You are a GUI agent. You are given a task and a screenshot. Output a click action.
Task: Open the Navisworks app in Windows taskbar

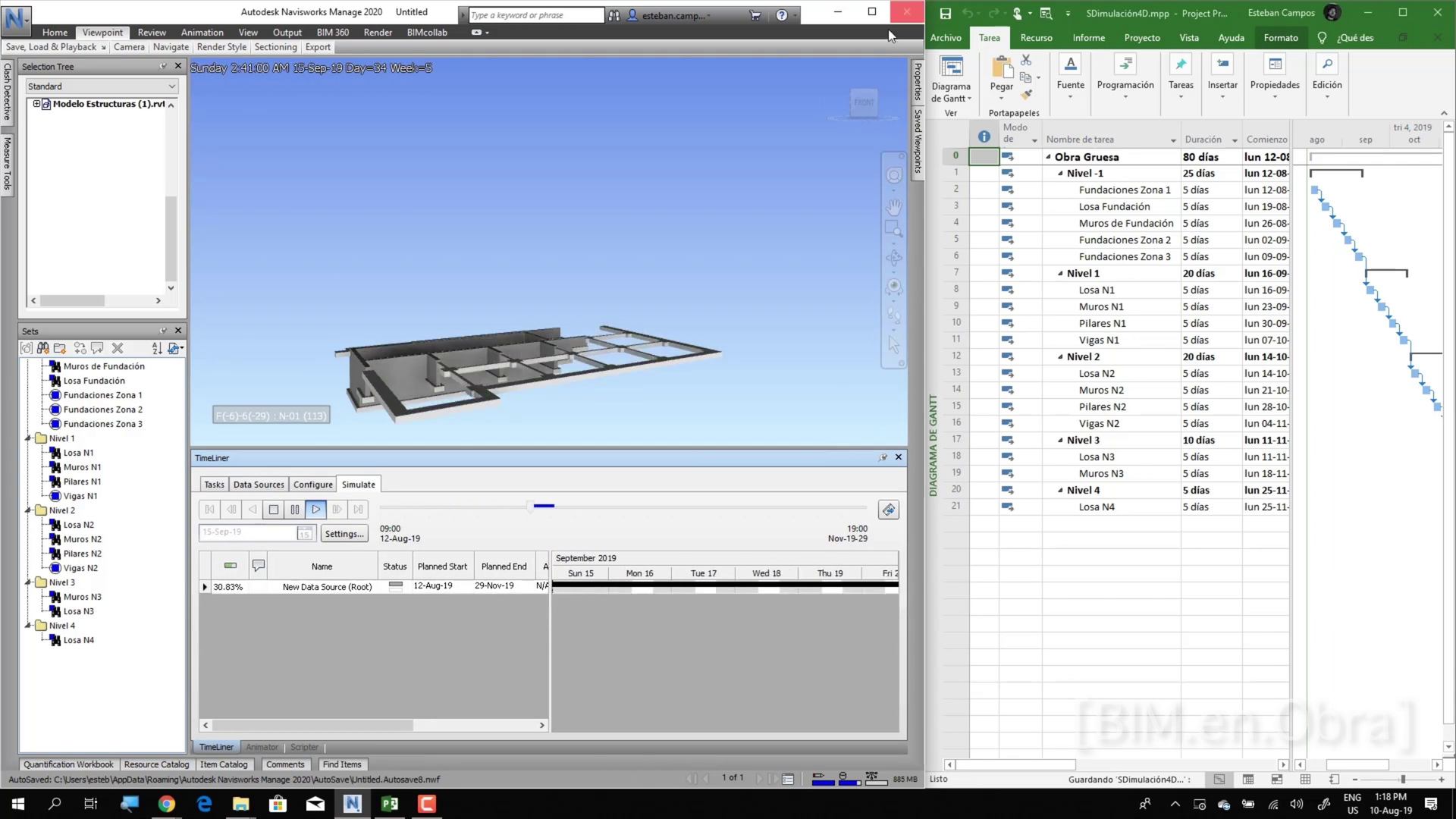[x=353, y=804]
